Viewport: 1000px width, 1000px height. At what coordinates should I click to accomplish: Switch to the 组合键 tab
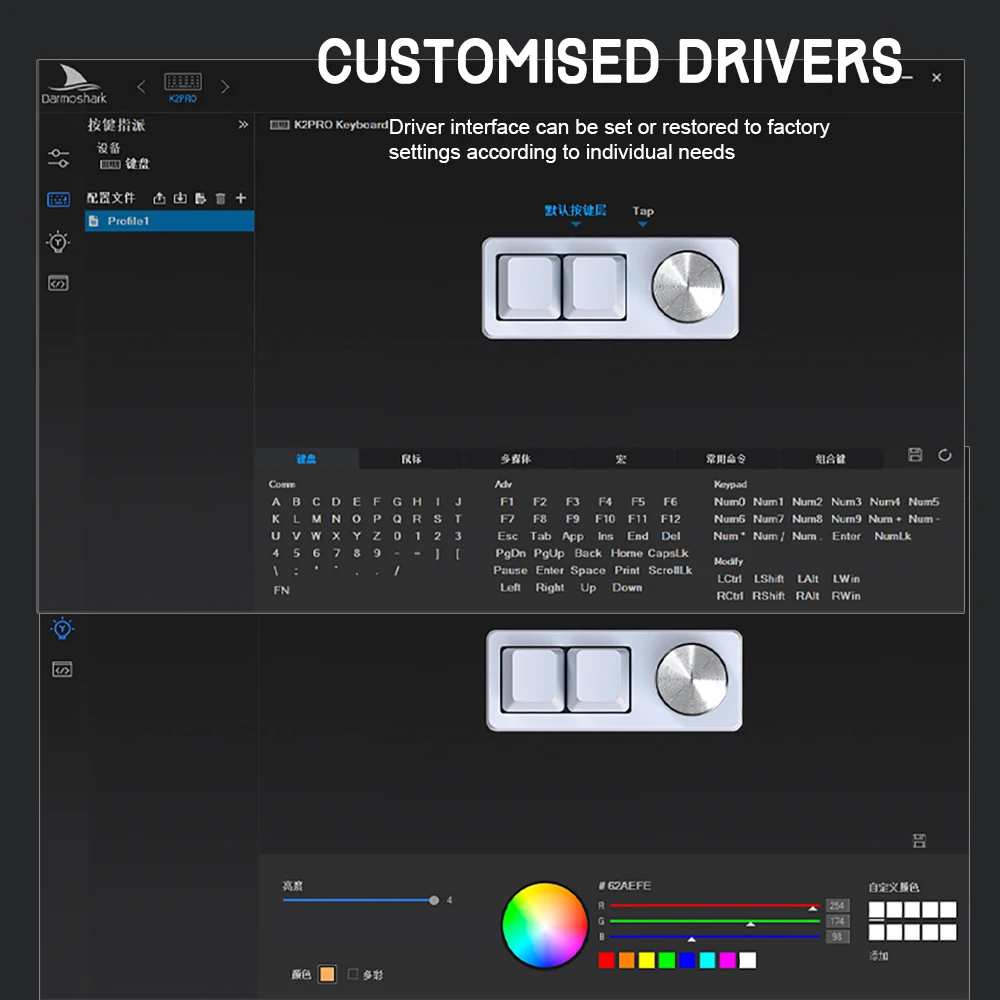[x=830, y=459]
